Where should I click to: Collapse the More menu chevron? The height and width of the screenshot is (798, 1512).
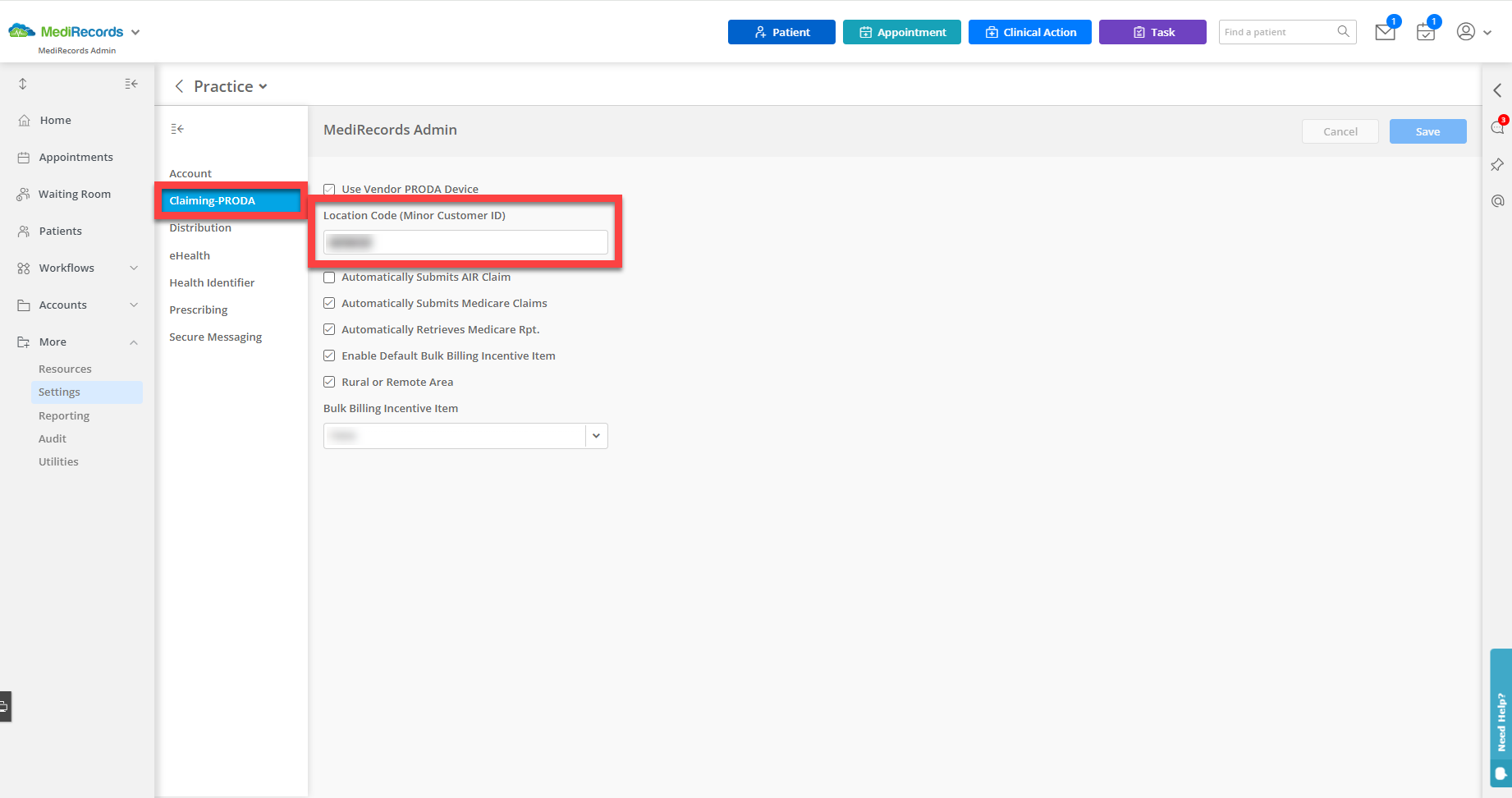134,342
